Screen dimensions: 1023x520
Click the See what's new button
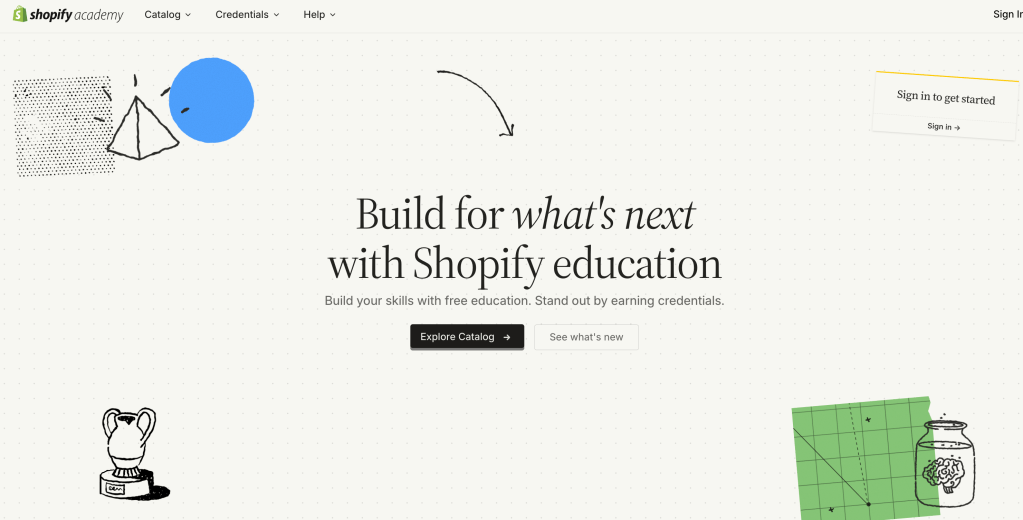pos(586,337)
